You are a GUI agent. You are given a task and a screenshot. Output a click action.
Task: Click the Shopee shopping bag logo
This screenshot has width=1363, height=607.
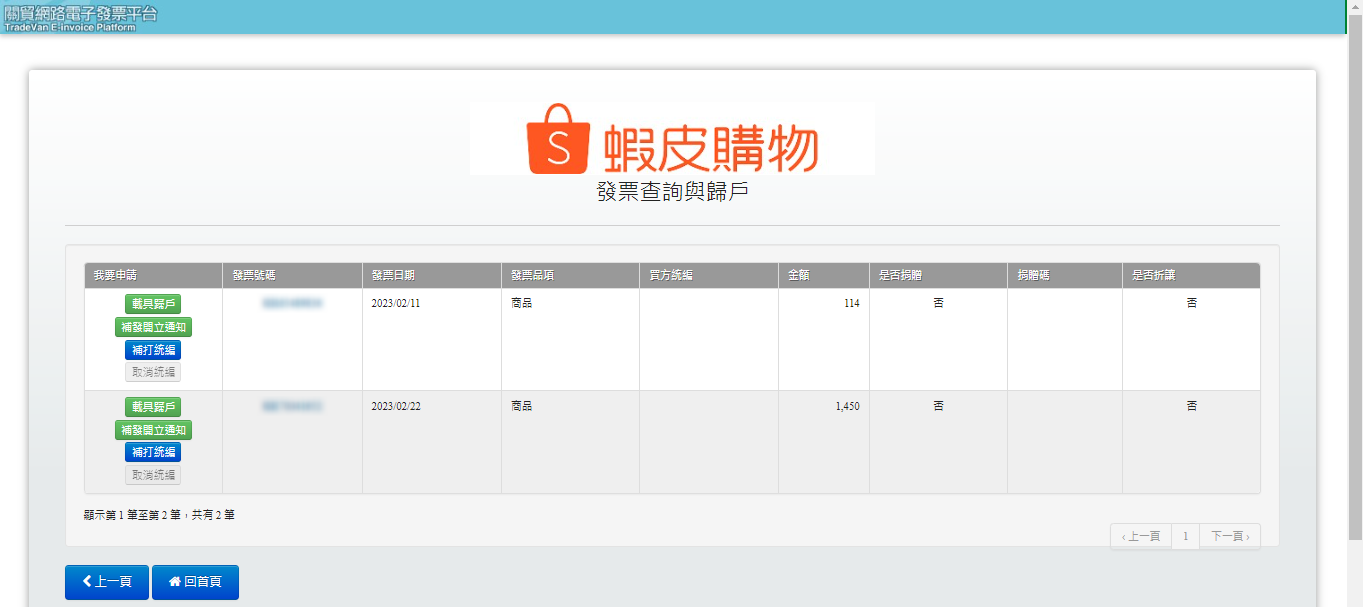tap(559, 140)
